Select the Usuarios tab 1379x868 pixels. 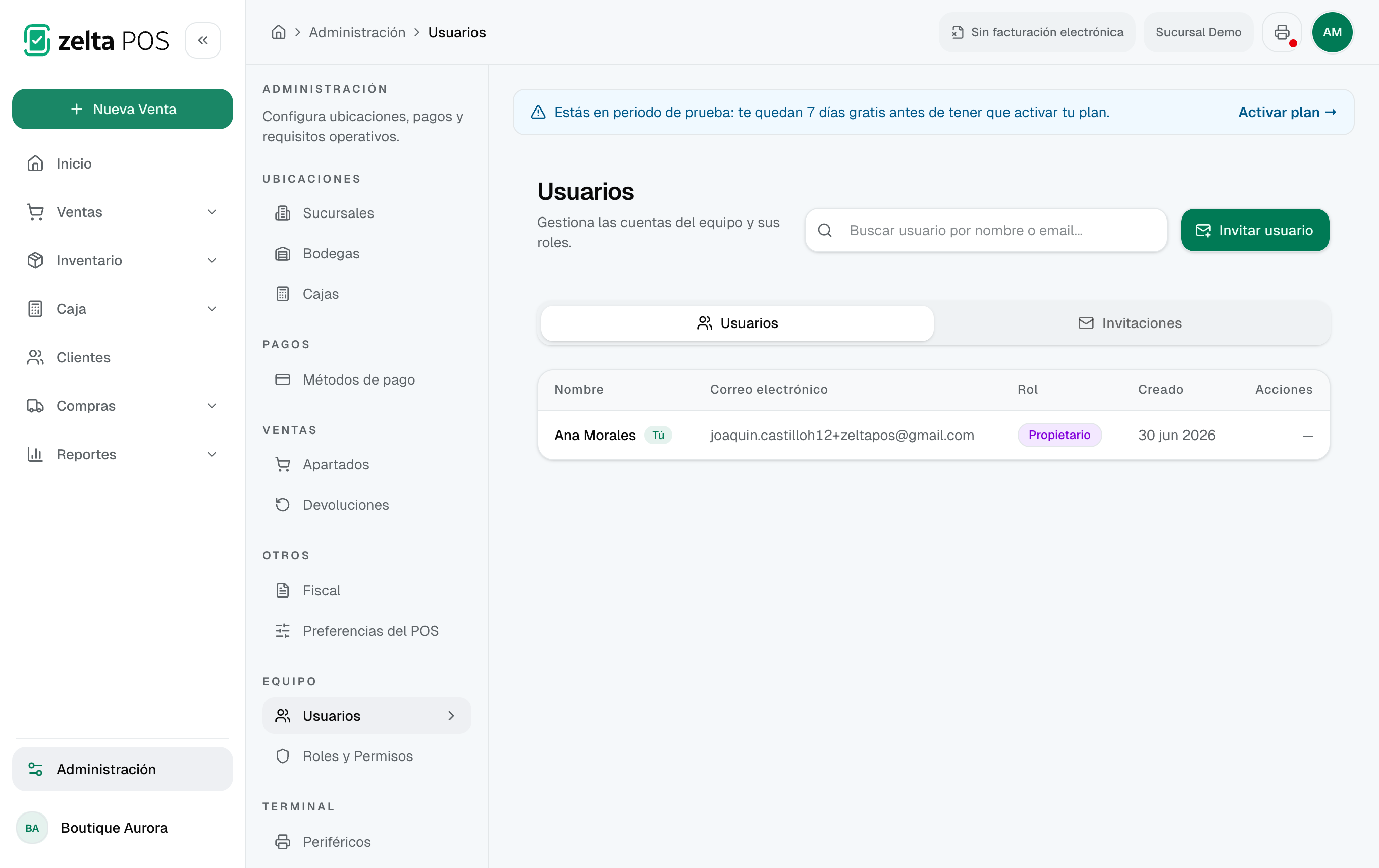pyautogui.click(x=737, y=323)
